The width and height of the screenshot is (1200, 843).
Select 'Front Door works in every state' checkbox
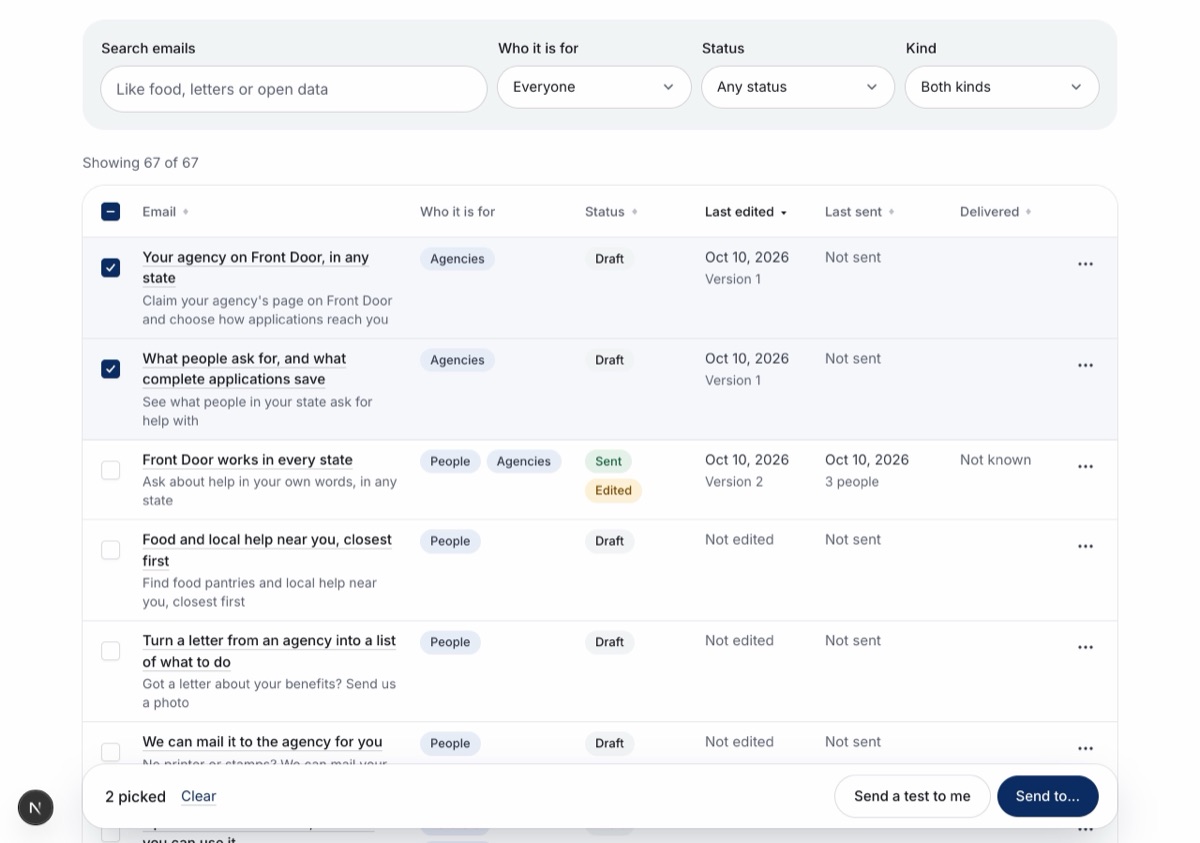(x=111, y=470)
